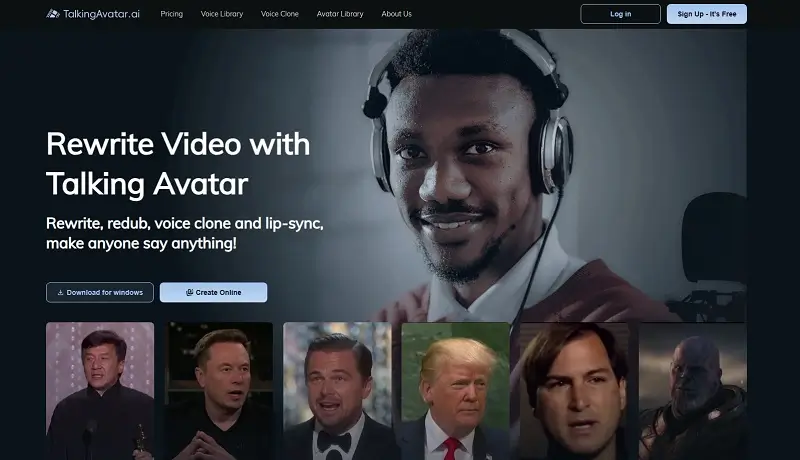Select thumbnail of man wearing red tie
This screenshot has height=460, width=800.
(x=455, y=390)
